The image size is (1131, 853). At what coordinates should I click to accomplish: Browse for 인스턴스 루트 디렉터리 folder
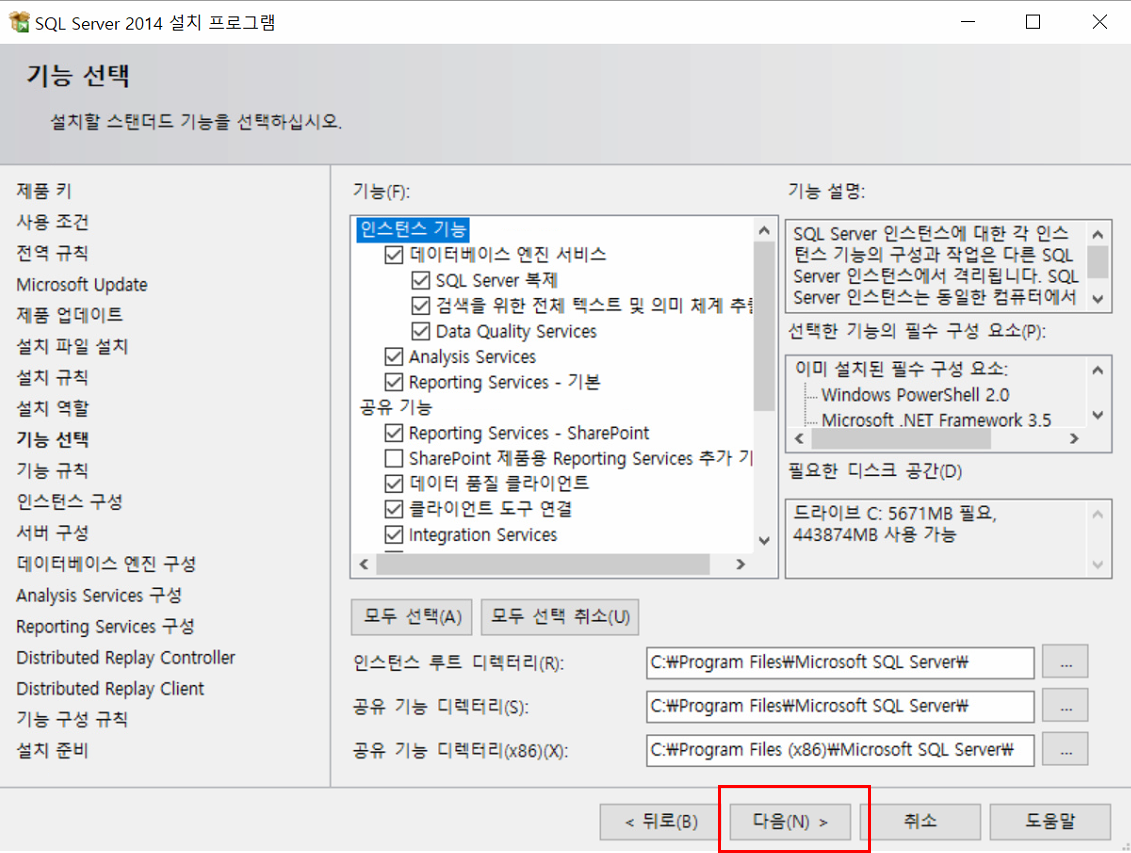pyautogui.click(x=1065, y=663)
